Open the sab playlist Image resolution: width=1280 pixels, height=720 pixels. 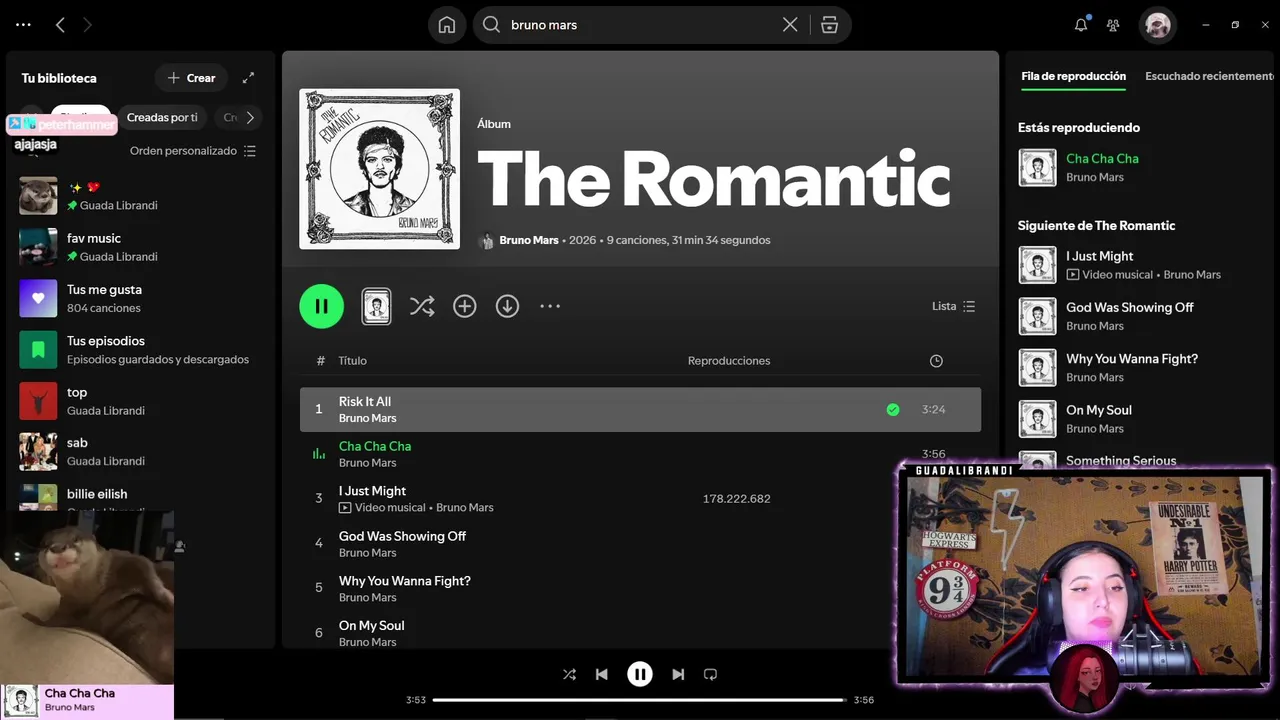pyautogui.click(x=140, y=452)
